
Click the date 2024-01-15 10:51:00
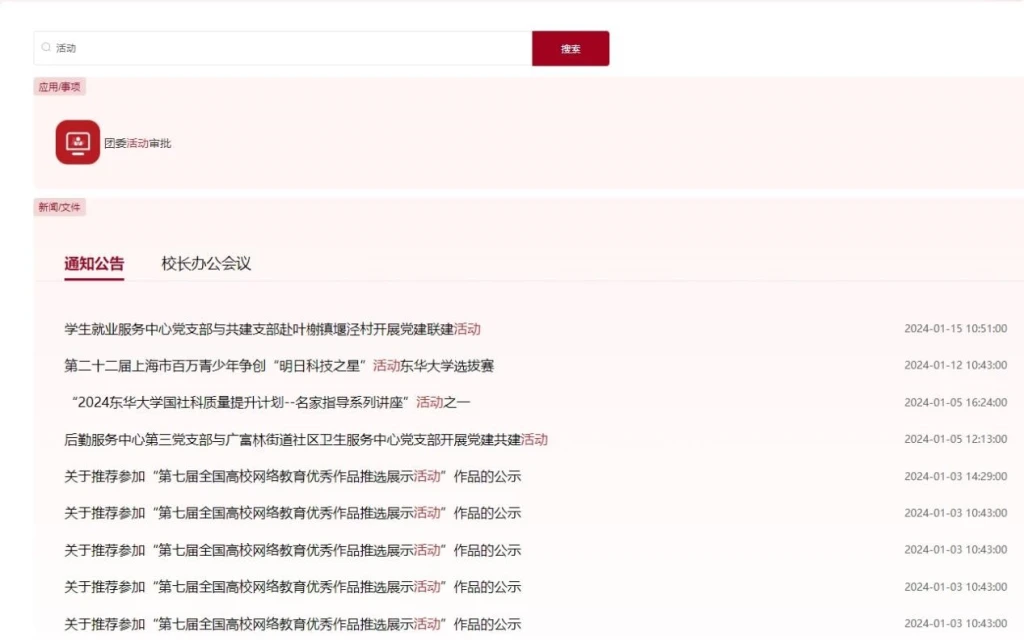(x=955, y=328)
